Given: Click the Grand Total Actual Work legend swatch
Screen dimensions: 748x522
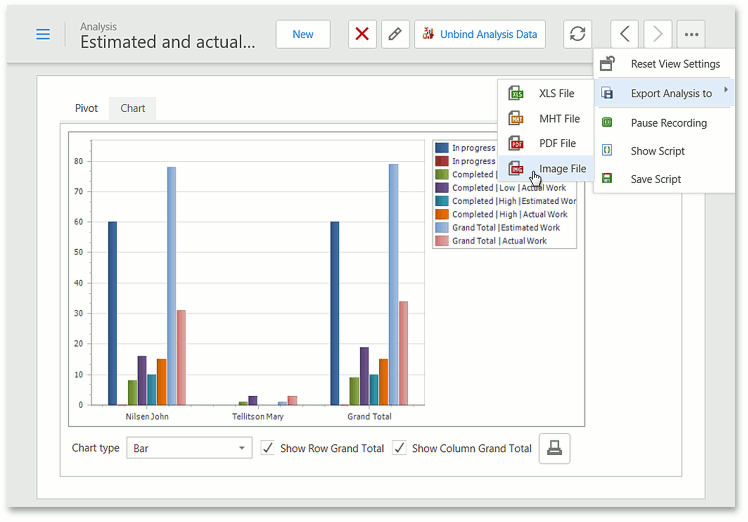Looking at the screenshot, I should pyautogui.click(x=442, y=240).
